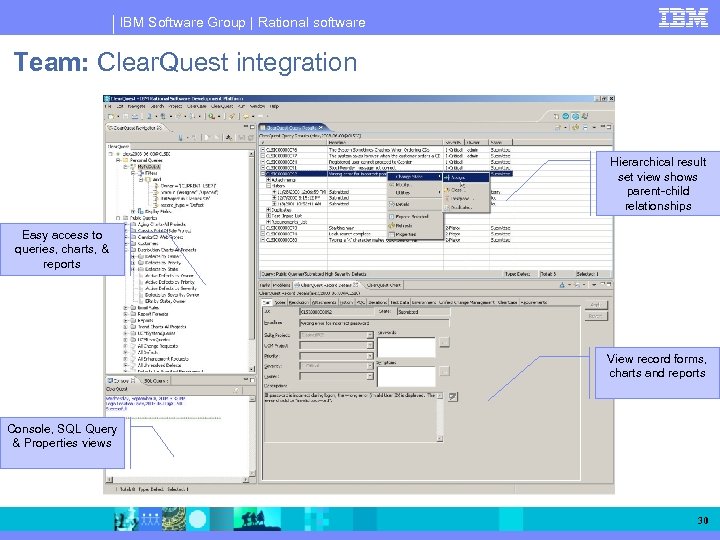Open the Unified Change Management form tab
720x540 pixels.
(466, 303)
